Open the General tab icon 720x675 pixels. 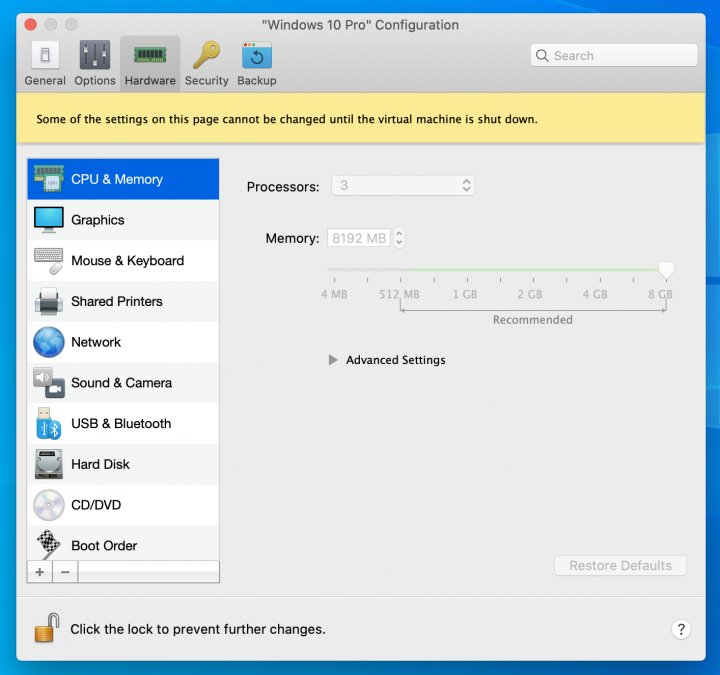45,55
